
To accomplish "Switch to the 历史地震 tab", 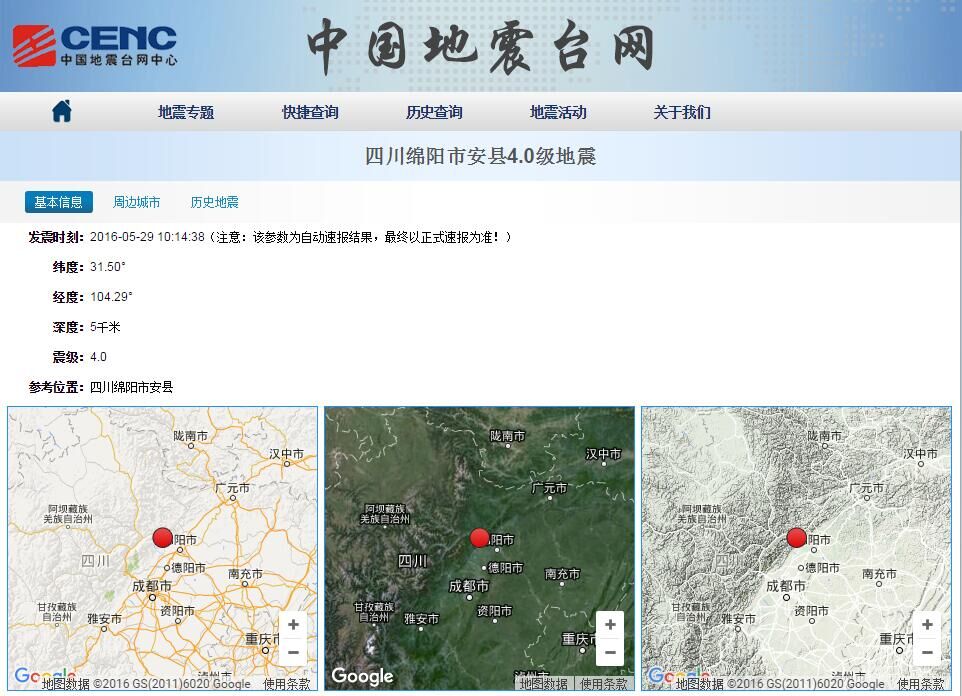I will 214,202.
